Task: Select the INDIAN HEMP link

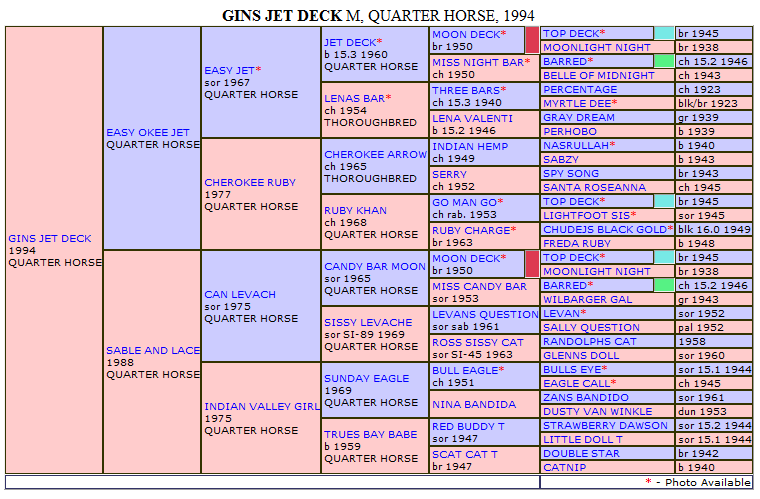Action: (470, 146)
